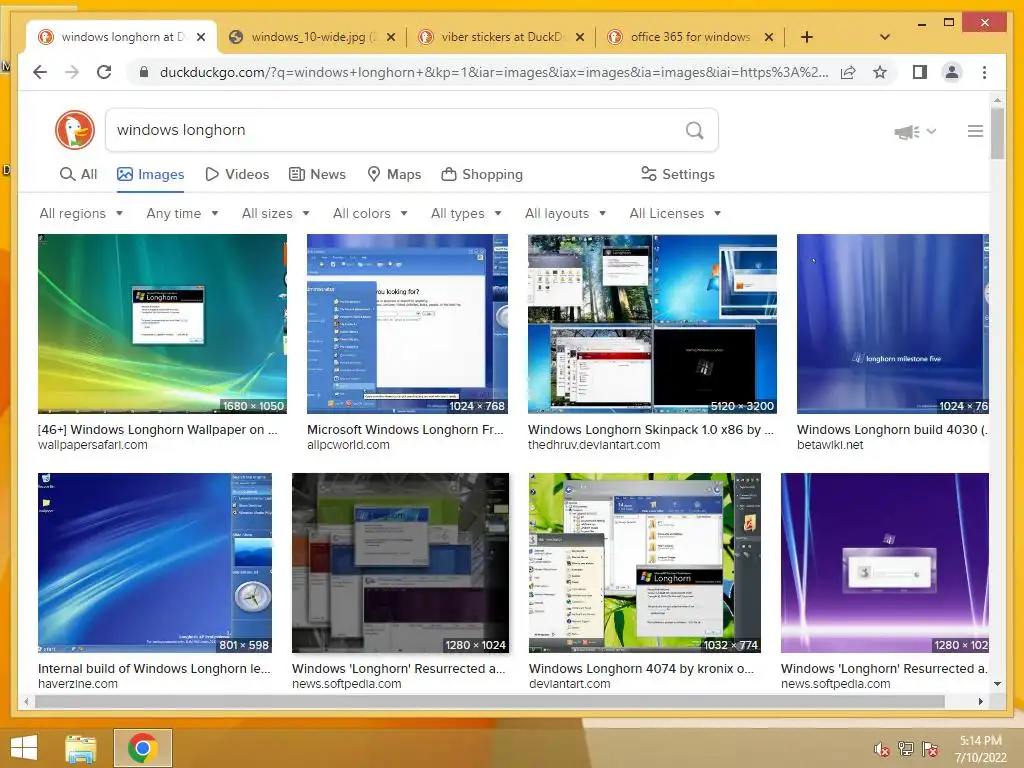This screenshot has width=1024, height=768.
Task: Expand the All sizes filter
Action: point(276,214)
